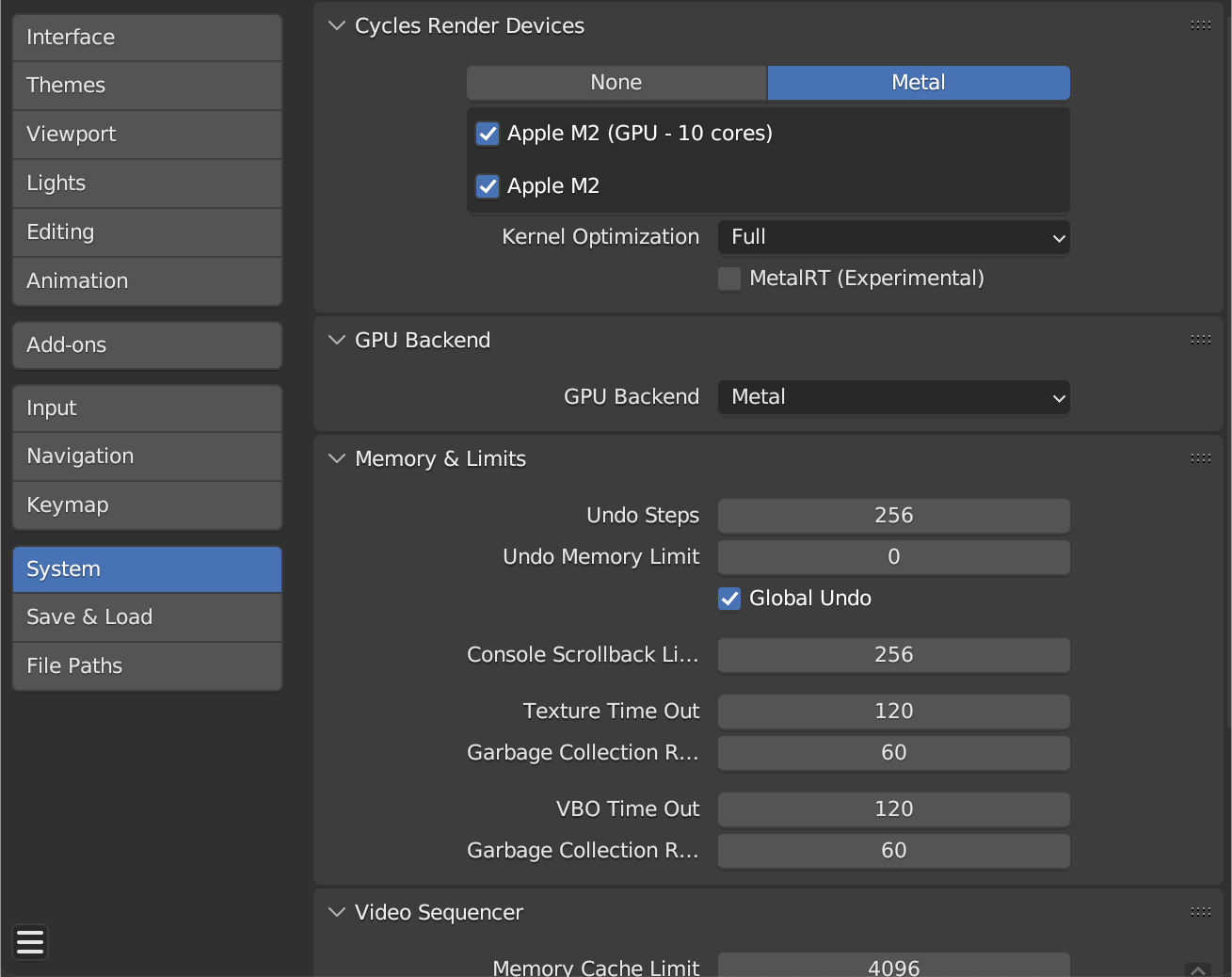Disable the Global Undo checkbox
Viewport: 1232px width, 977px height.
[729, 599]
